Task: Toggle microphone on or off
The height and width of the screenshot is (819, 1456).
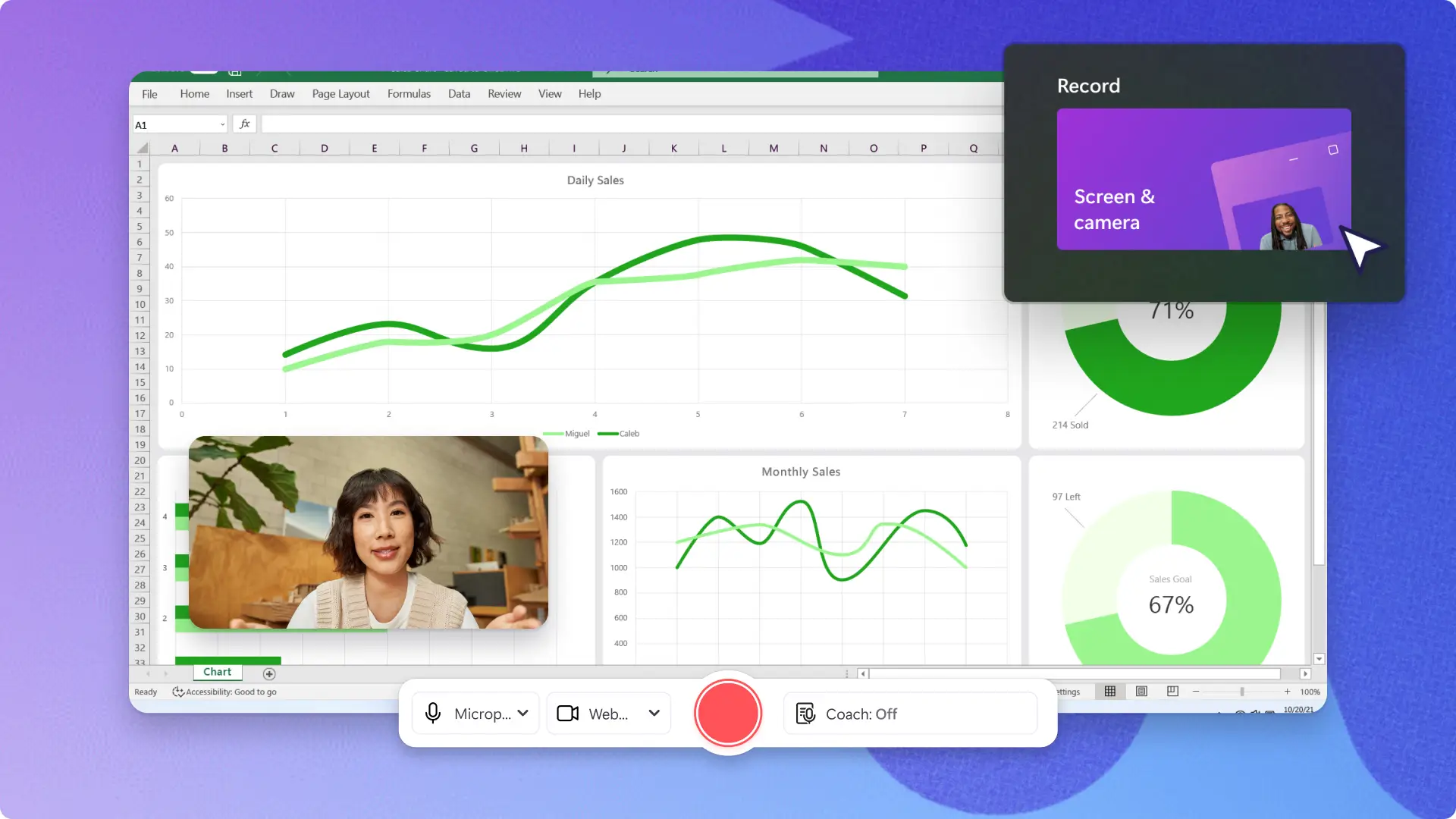Action: (432, 713)
